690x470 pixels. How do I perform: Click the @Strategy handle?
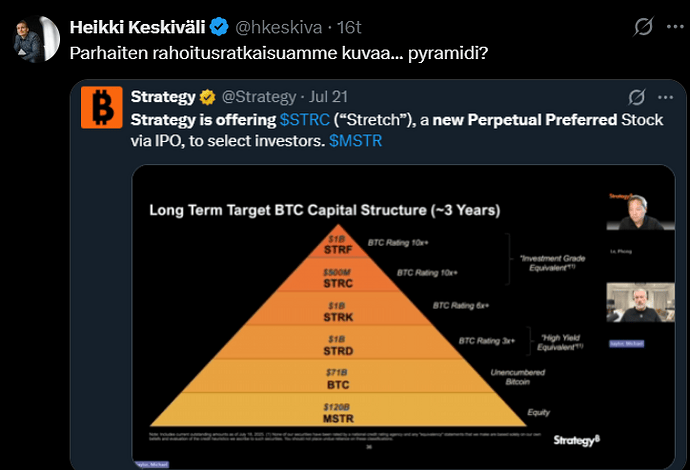click(257, 97)
